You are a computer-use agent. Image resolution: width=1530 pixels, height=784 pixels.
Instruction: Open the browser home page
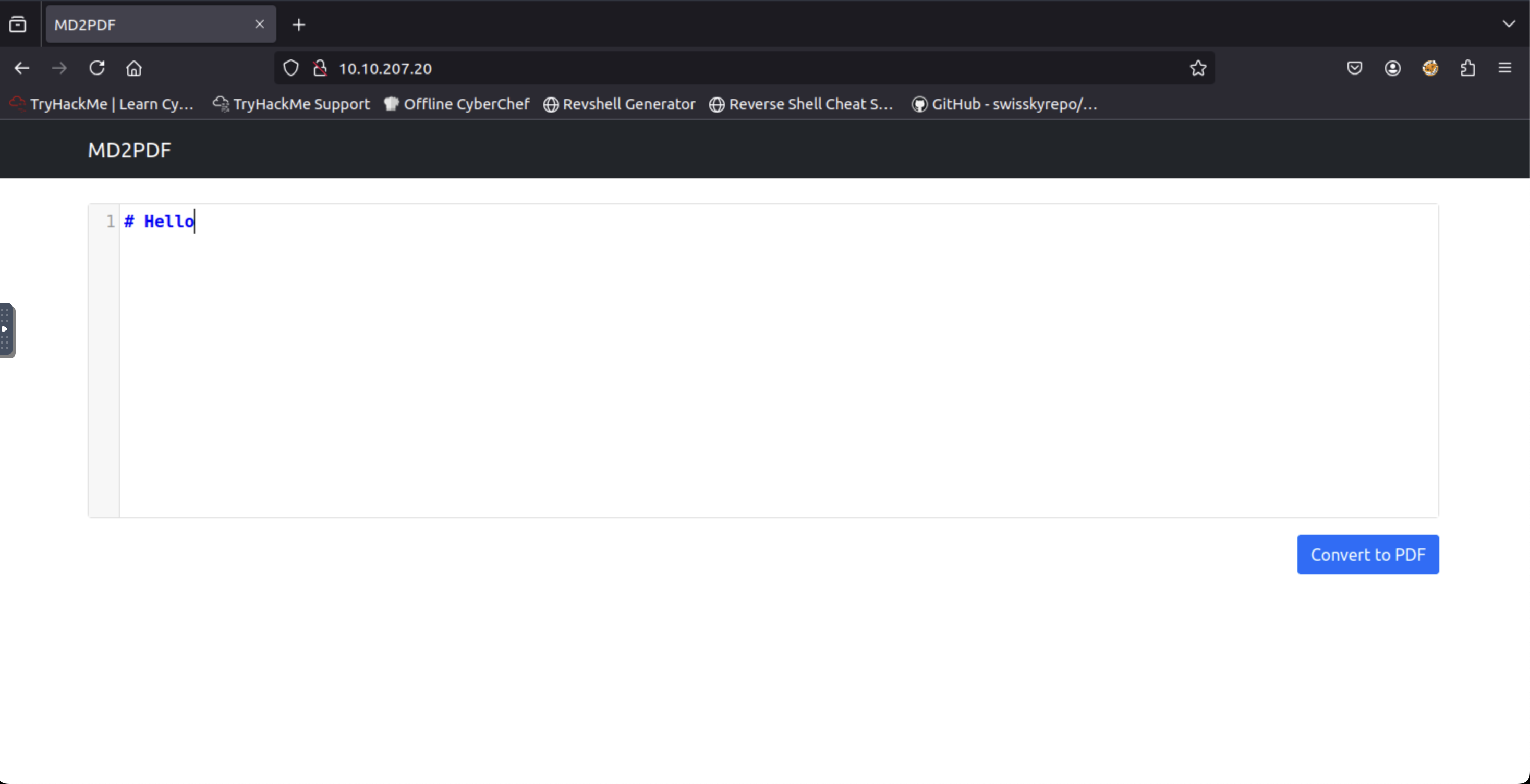(134, 68)
